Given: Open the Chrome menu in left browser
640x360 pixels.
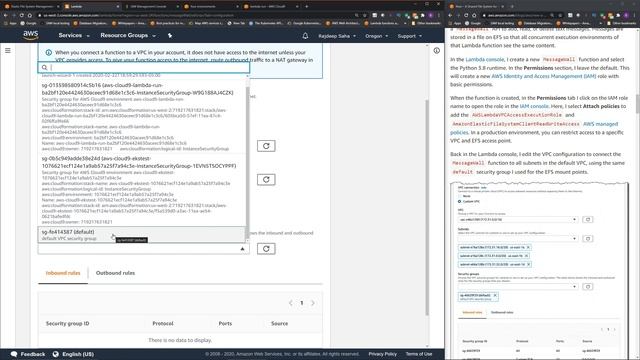Looking at the screenshot, I should 438,15.
